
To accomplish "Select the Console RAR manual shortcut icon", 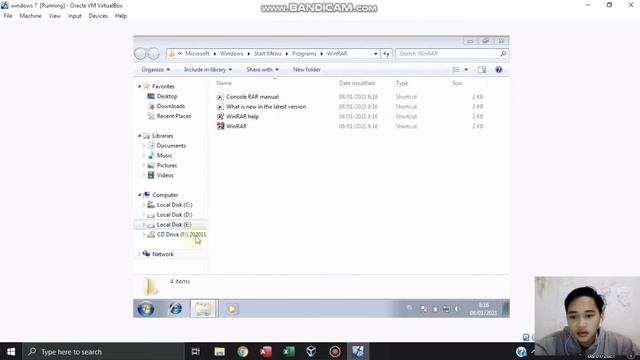I will (220, 97).
